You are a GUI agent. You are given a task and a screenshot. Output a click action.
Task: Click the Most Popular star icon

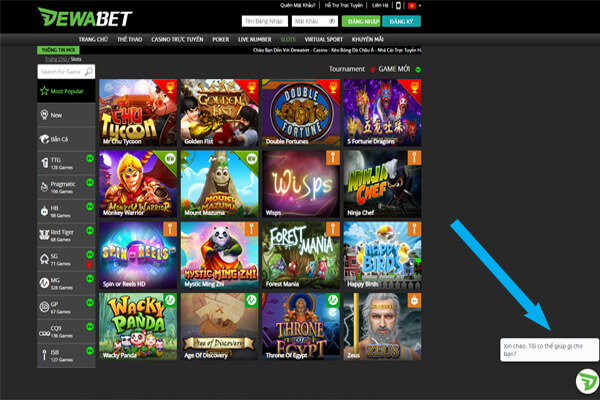44,91
